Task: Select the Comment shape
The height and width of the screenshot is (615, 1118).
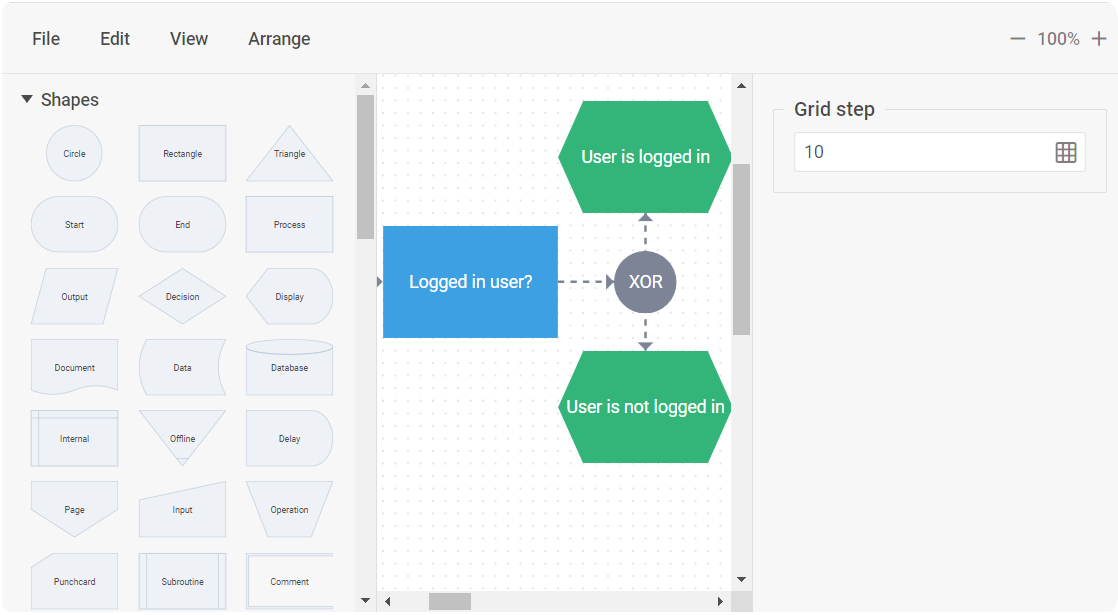Action: point(289,582)
